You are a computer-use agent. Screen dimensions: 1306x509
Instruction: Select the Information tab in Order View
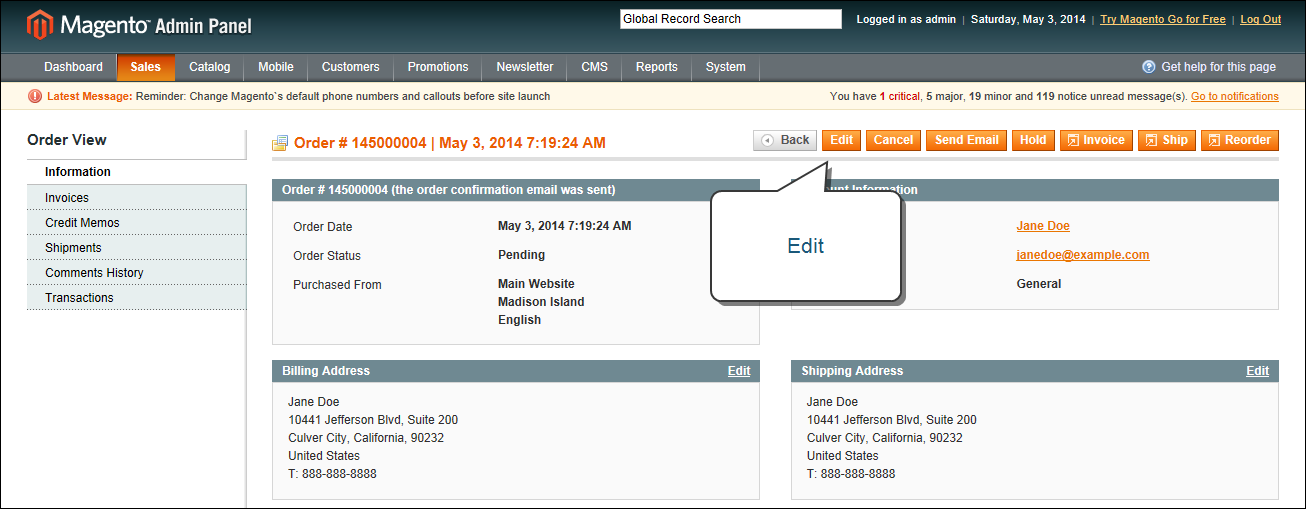coord(136,172)
